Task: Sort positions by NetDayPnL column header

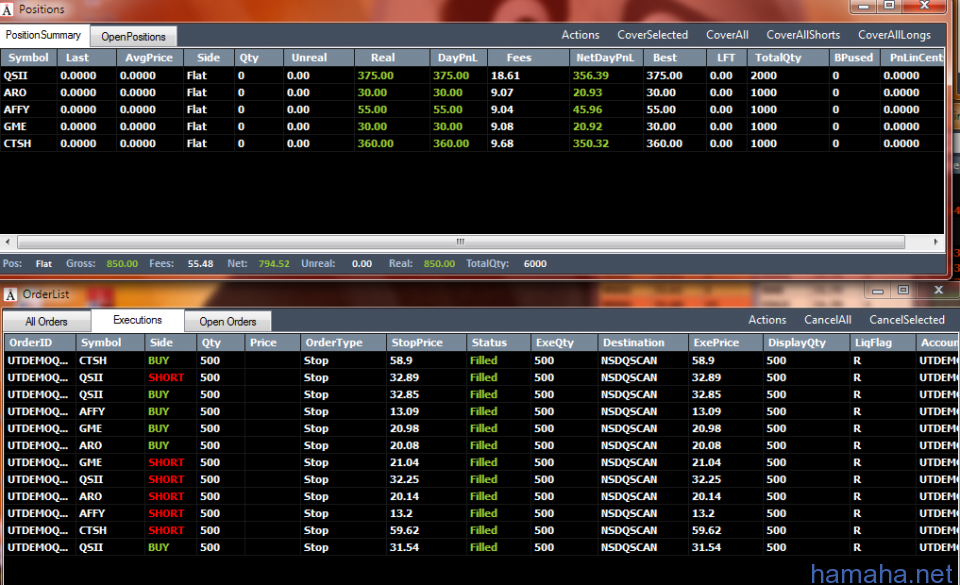Action: tap(605, 58)
